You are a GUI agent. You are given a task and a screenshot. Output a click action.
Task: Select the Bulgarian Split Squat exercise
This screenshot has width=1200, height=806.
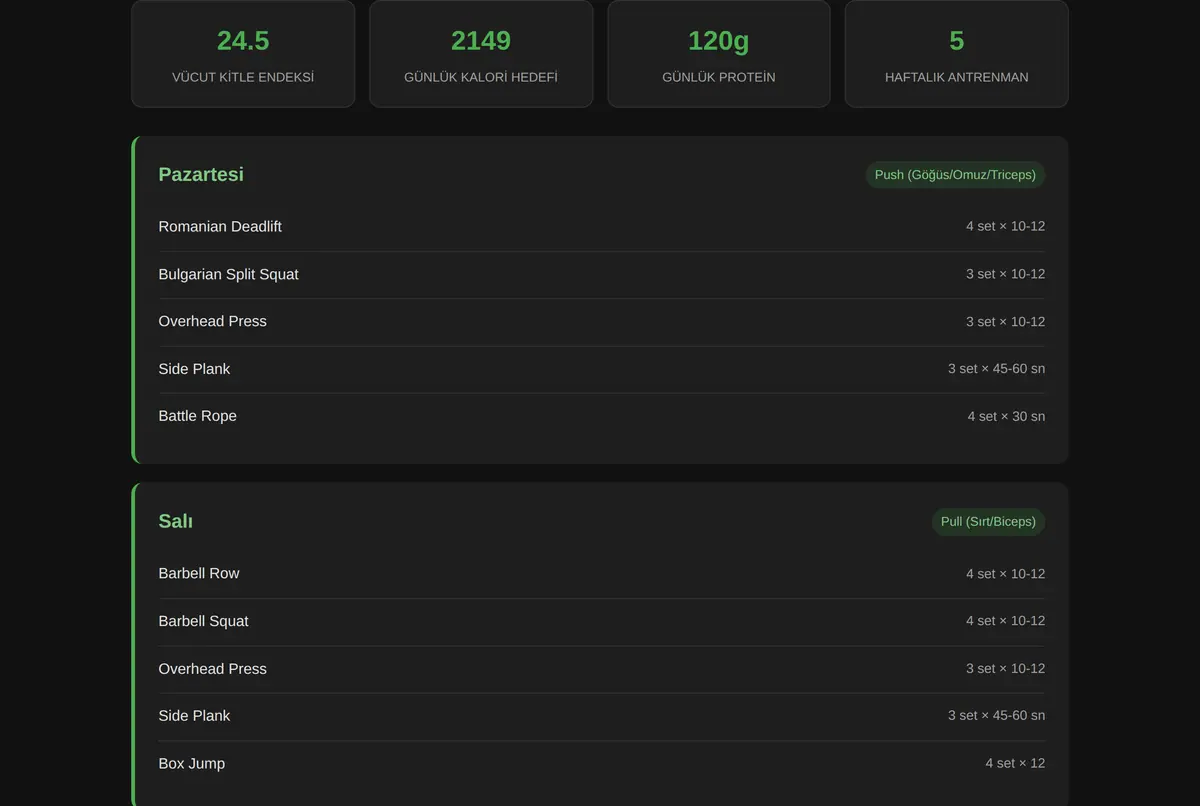point(228,274)
